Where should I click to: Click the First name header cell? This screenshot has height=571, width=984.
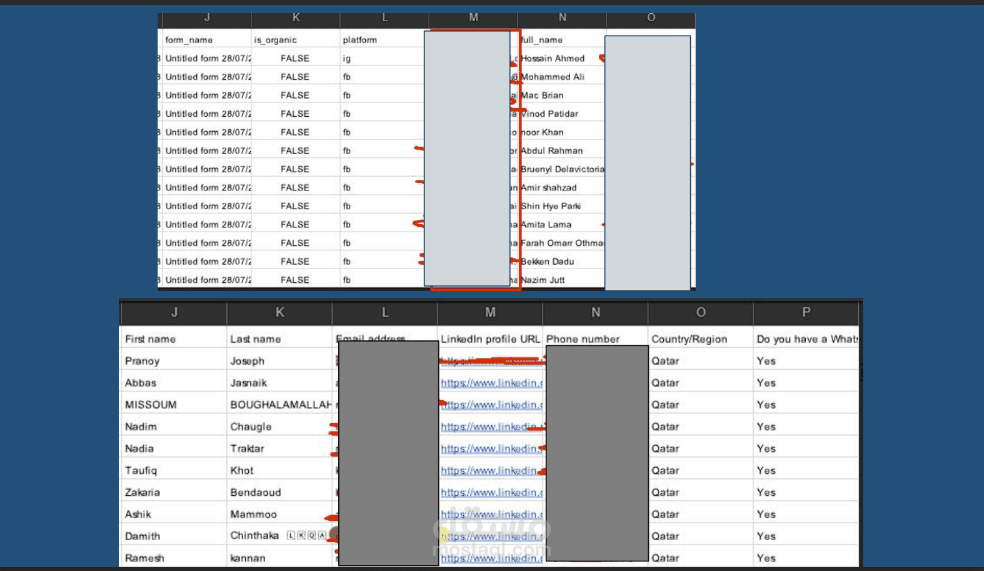[x=173, y=339]
